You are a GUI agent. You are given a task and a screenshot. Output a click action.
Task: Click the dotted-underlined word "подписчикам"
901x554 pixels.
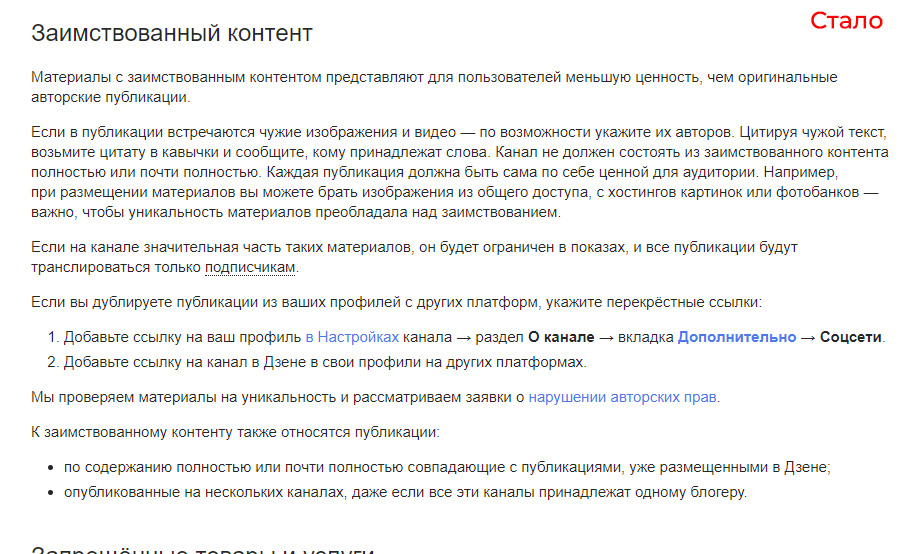(x=250, y=267)
